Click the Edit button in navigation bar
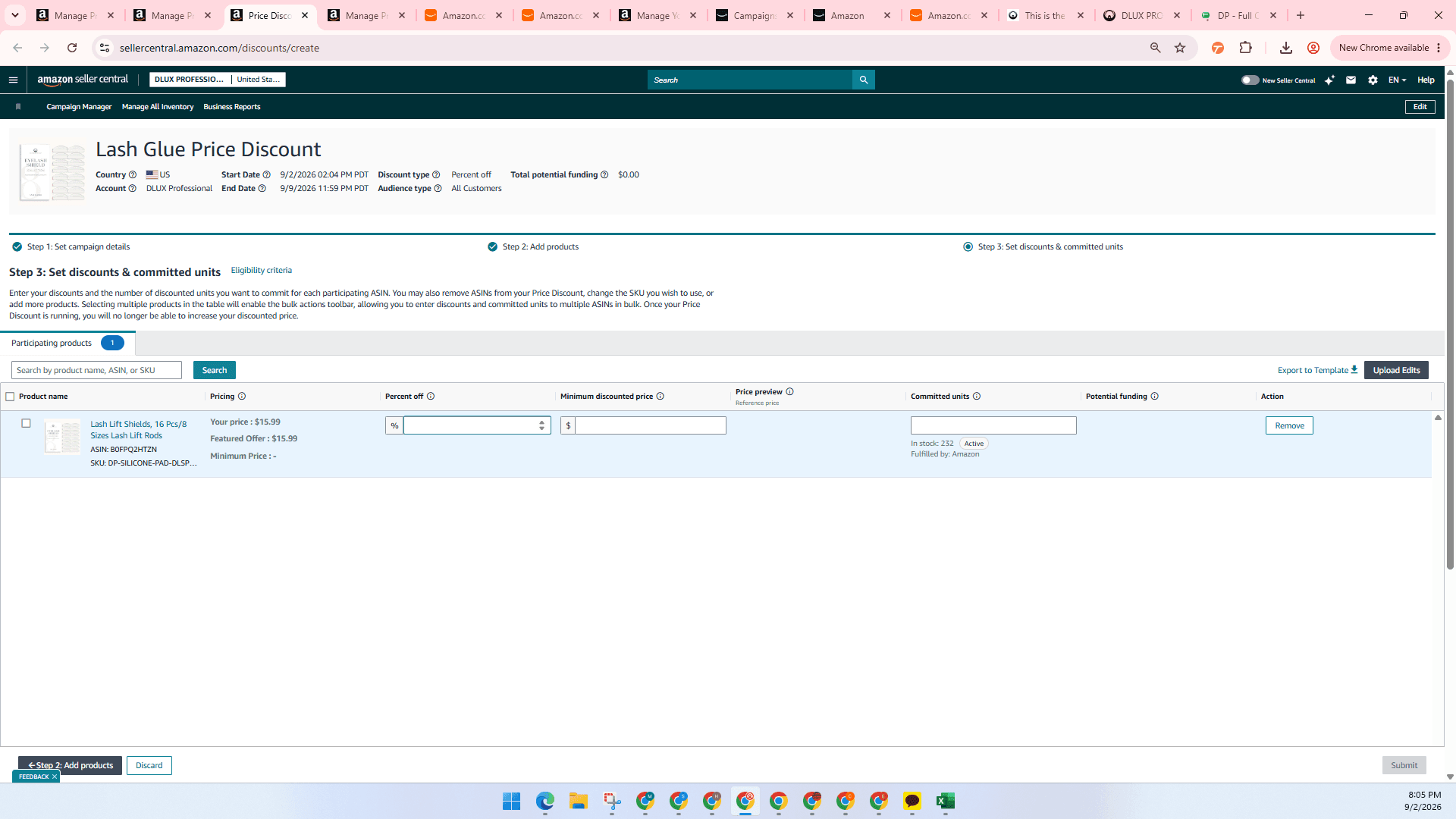1456x819 pixels. 1420,107
